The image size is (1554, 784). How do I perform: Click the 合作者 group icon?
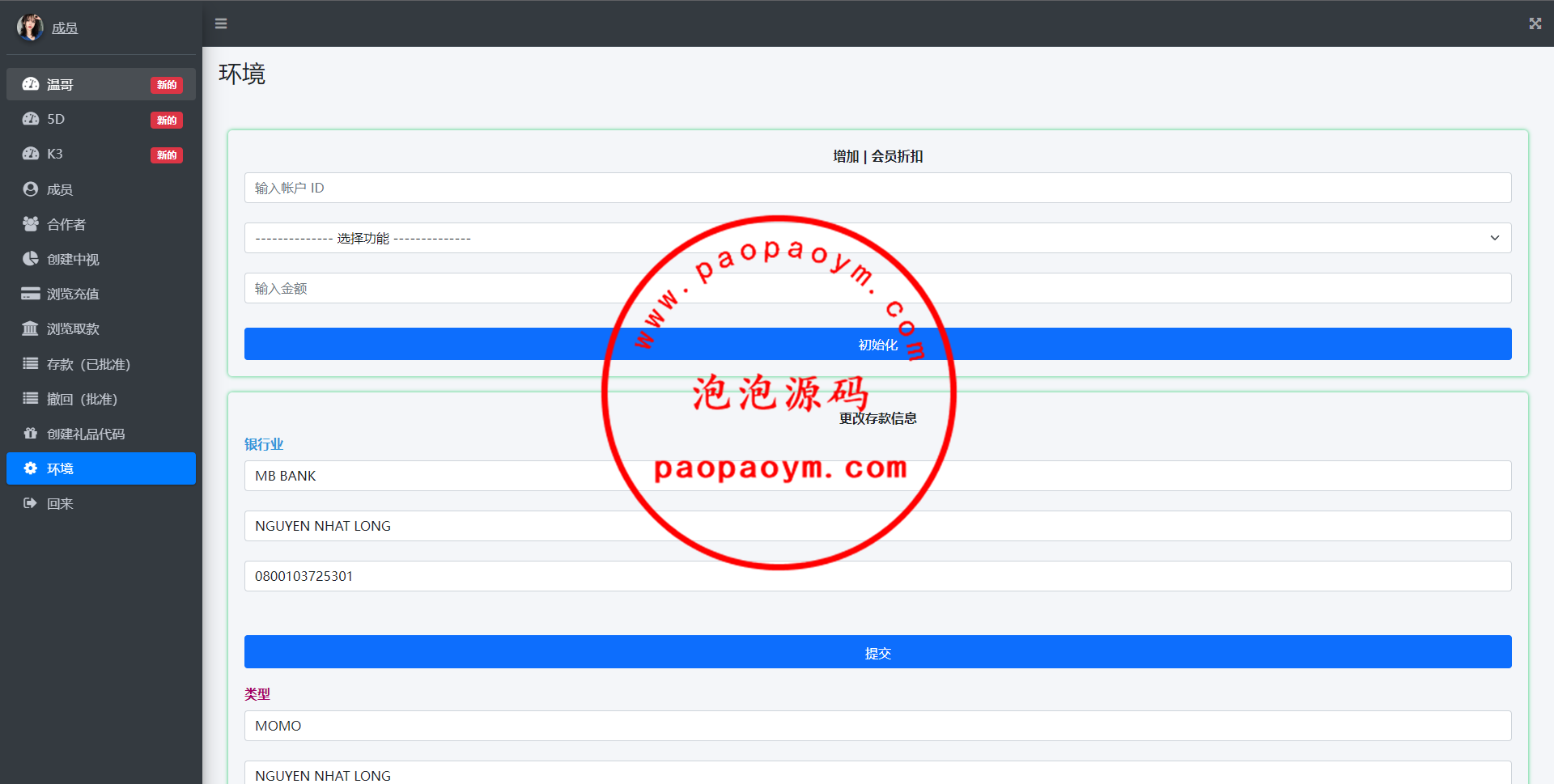point(31,224)
